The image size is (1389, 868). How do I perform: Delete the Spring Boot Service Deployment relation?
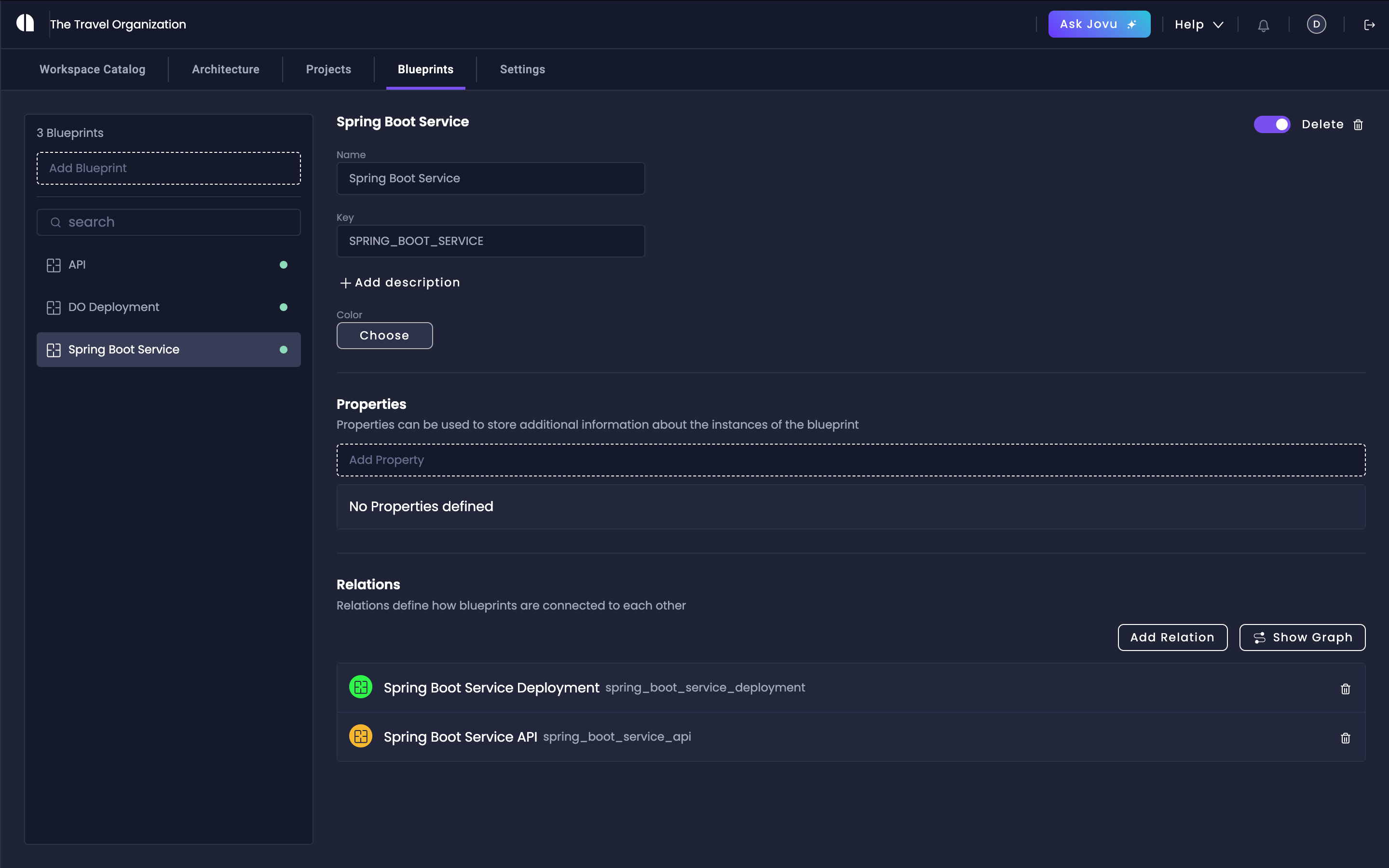pos(1345,688)
